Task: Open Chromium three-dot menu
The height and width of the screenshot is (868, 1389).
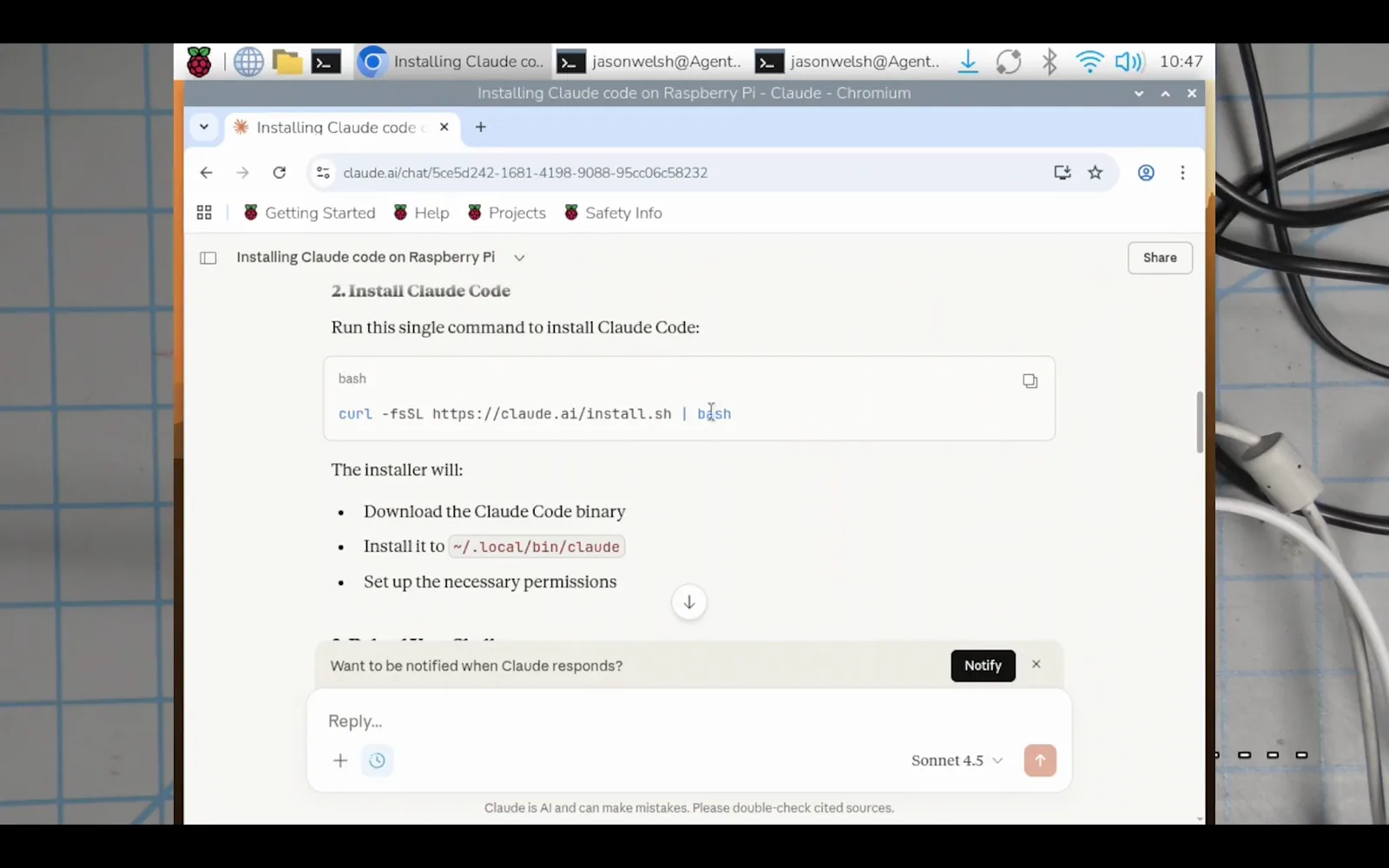Action: coord(1182,173)
